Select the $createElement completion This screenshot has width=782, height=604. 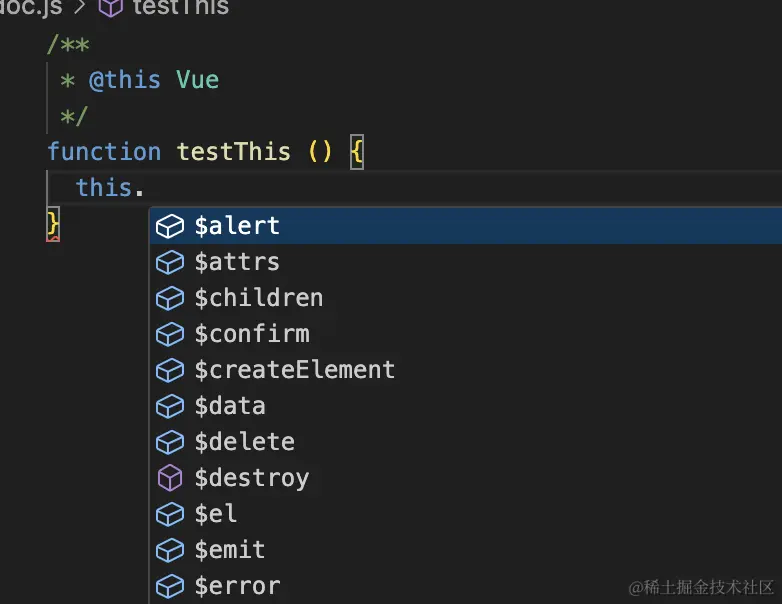click(295, 370)
